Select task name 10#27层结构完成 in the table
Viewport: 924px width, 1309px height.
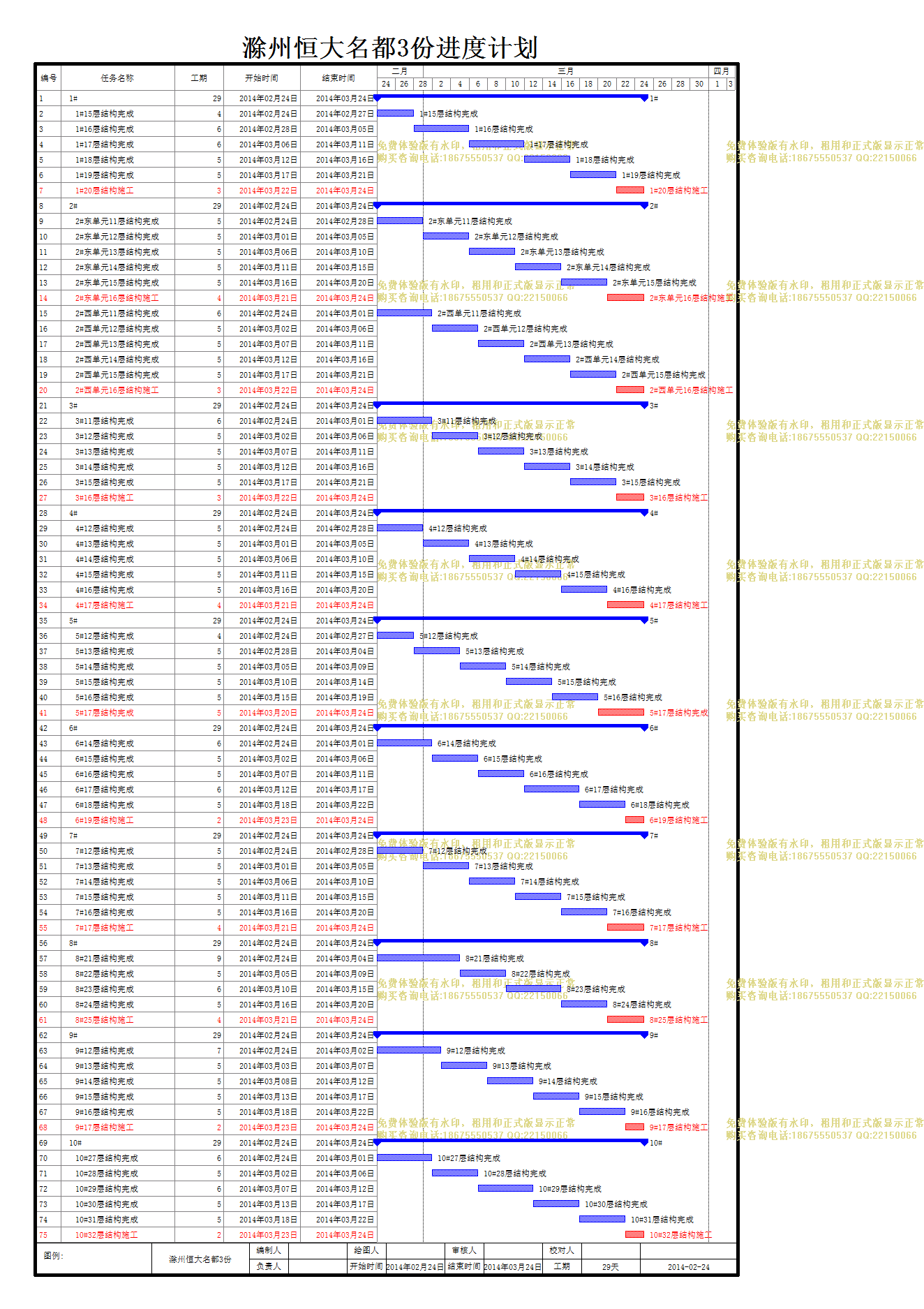(x=107, y=1158)
